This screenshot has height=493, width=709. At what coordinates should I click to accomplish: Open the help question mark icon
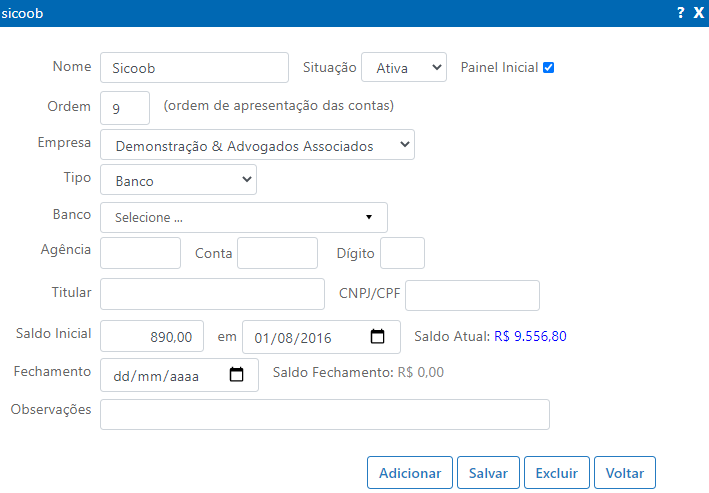click(681, 13)
